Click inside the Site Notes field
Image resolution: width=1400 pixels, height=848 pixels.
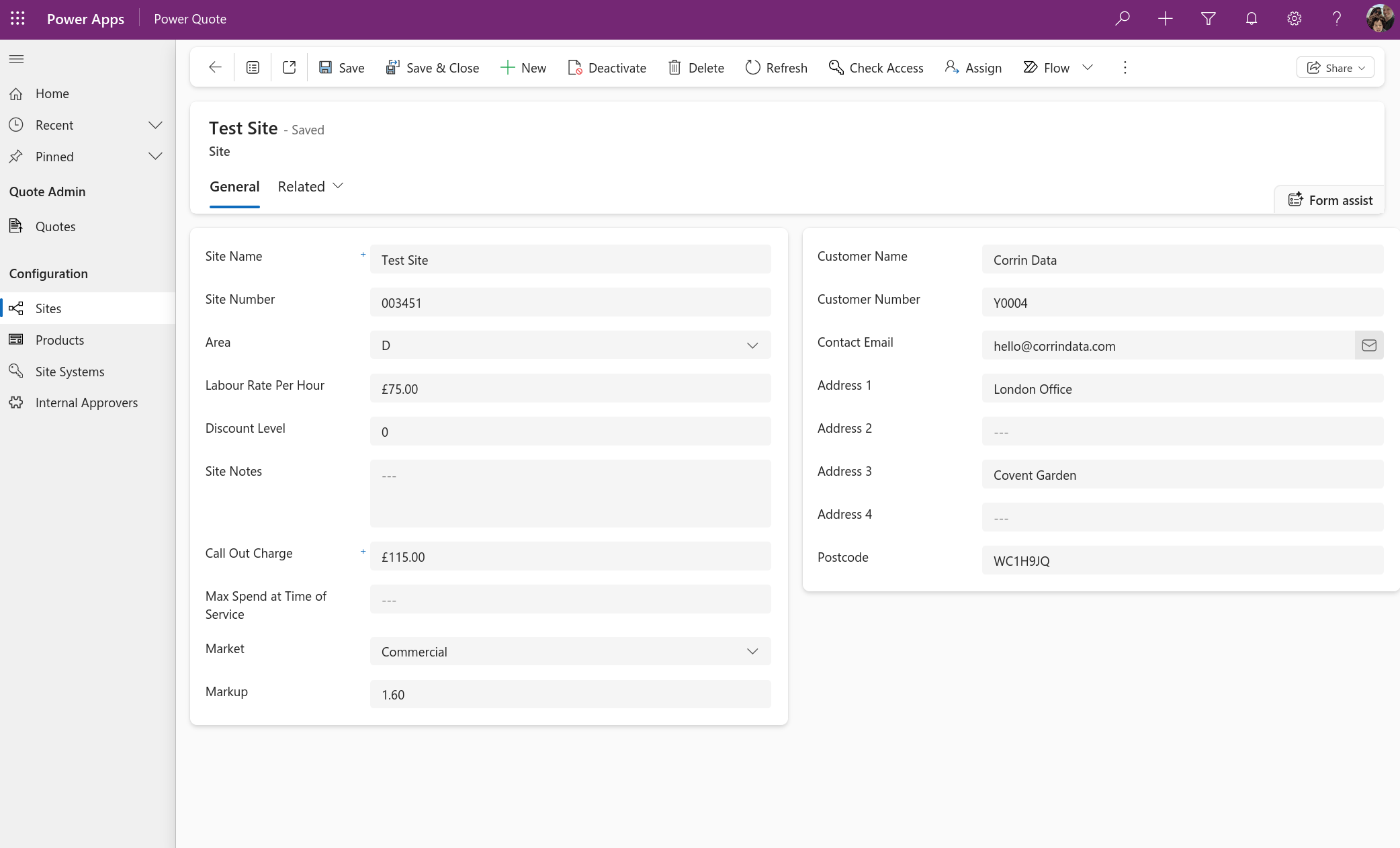(570, 494)
